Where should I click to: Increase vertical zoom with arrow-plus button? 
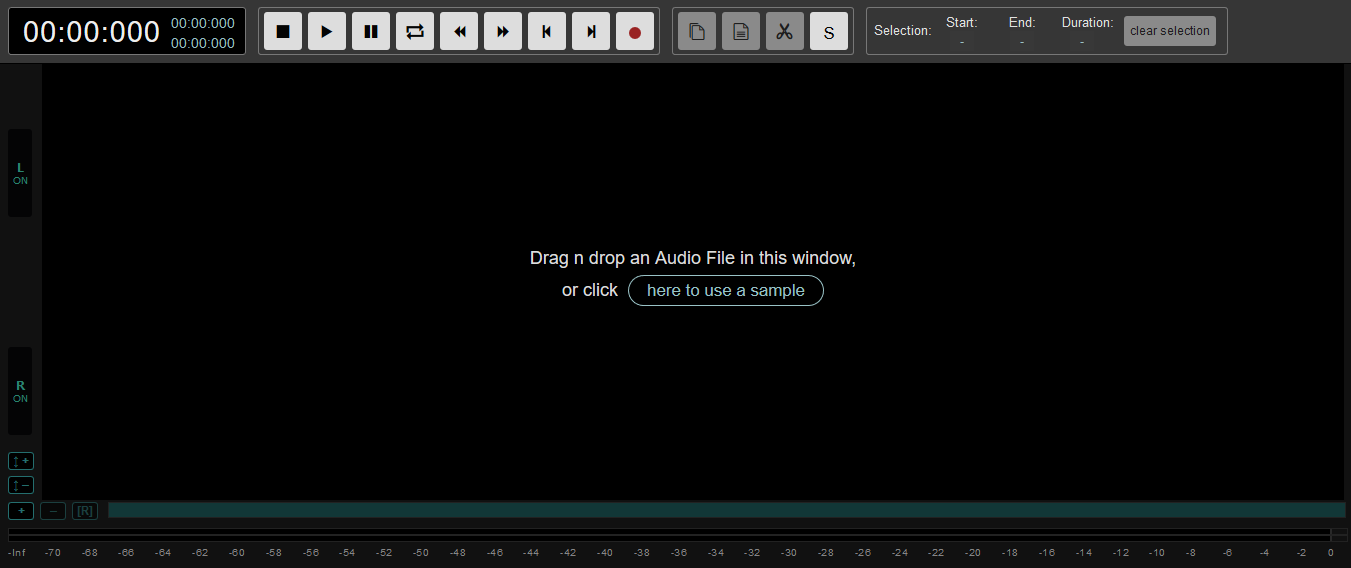(20, 461)
